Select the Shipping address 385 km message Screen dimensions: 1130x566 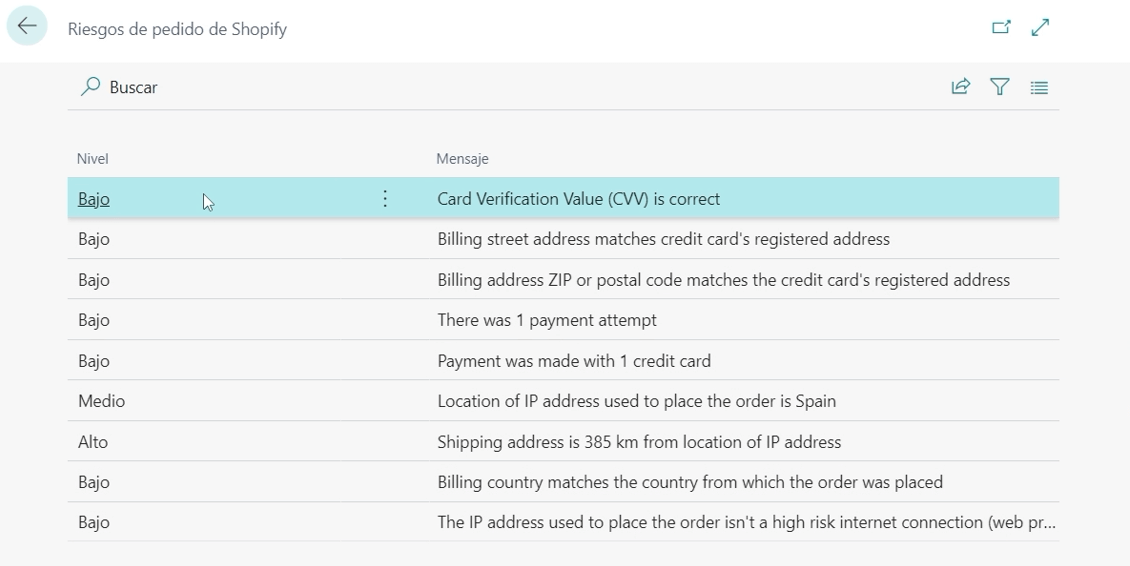click(639, 442)
